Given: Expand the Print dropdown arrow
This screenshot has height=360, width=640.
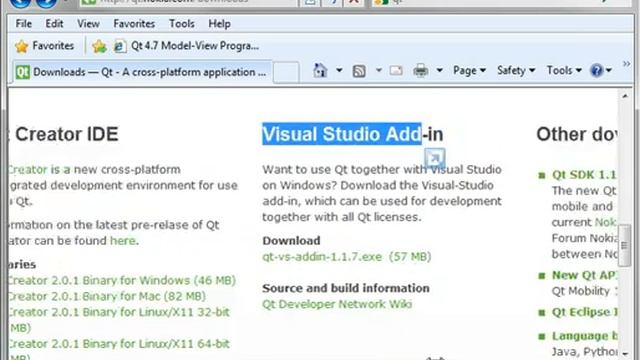Looking at the screenshot, I should [x=439, y=71].
